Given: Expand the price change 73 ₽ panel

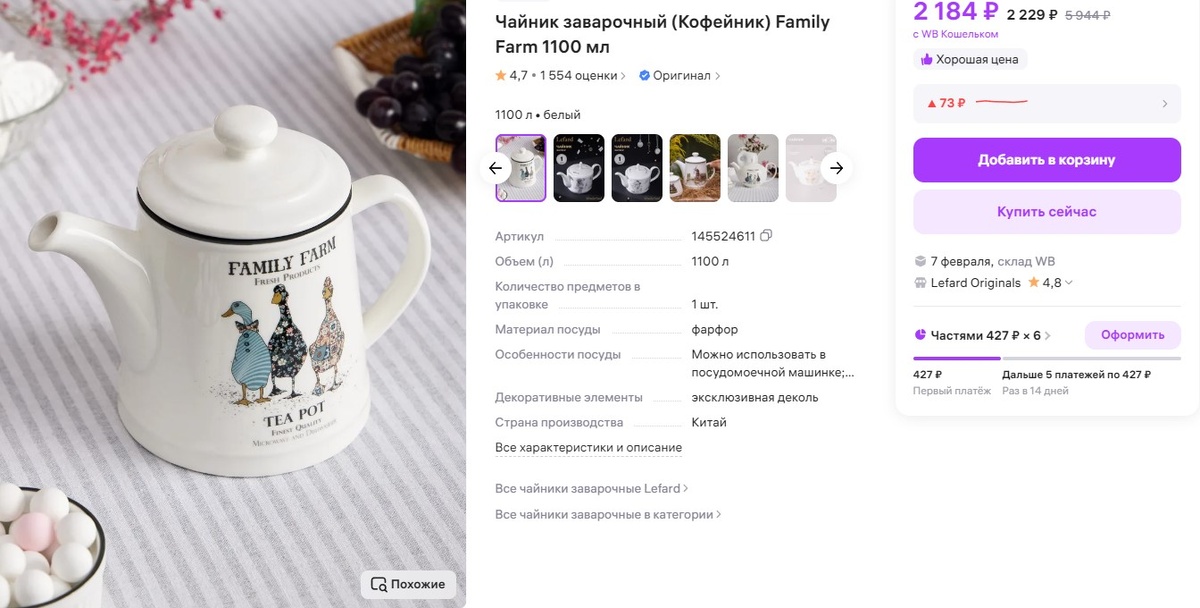Looking at the screenshot, I should click(1047, 103).
